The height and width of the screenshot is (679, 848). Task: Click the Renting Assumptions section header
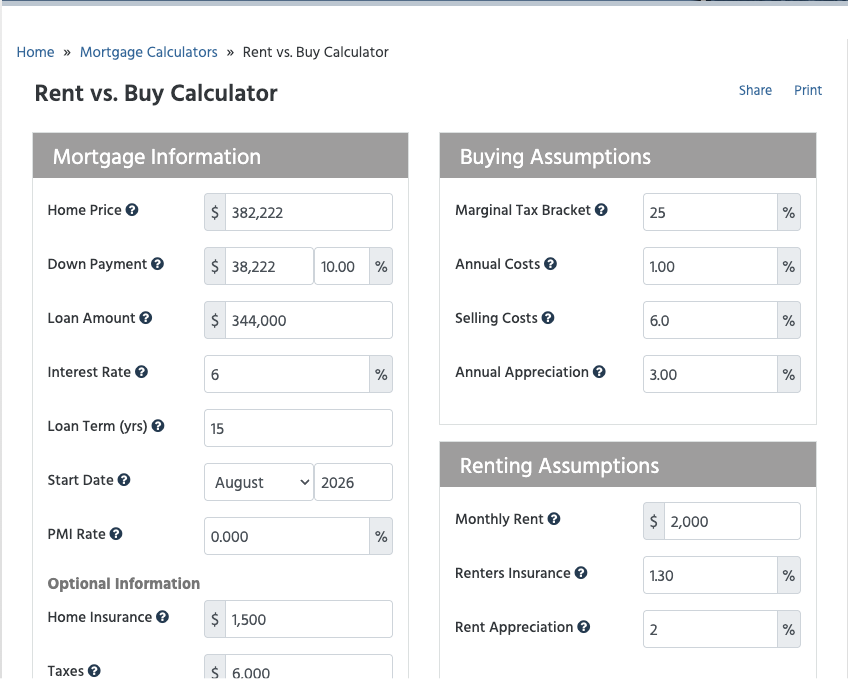point(628,465)
